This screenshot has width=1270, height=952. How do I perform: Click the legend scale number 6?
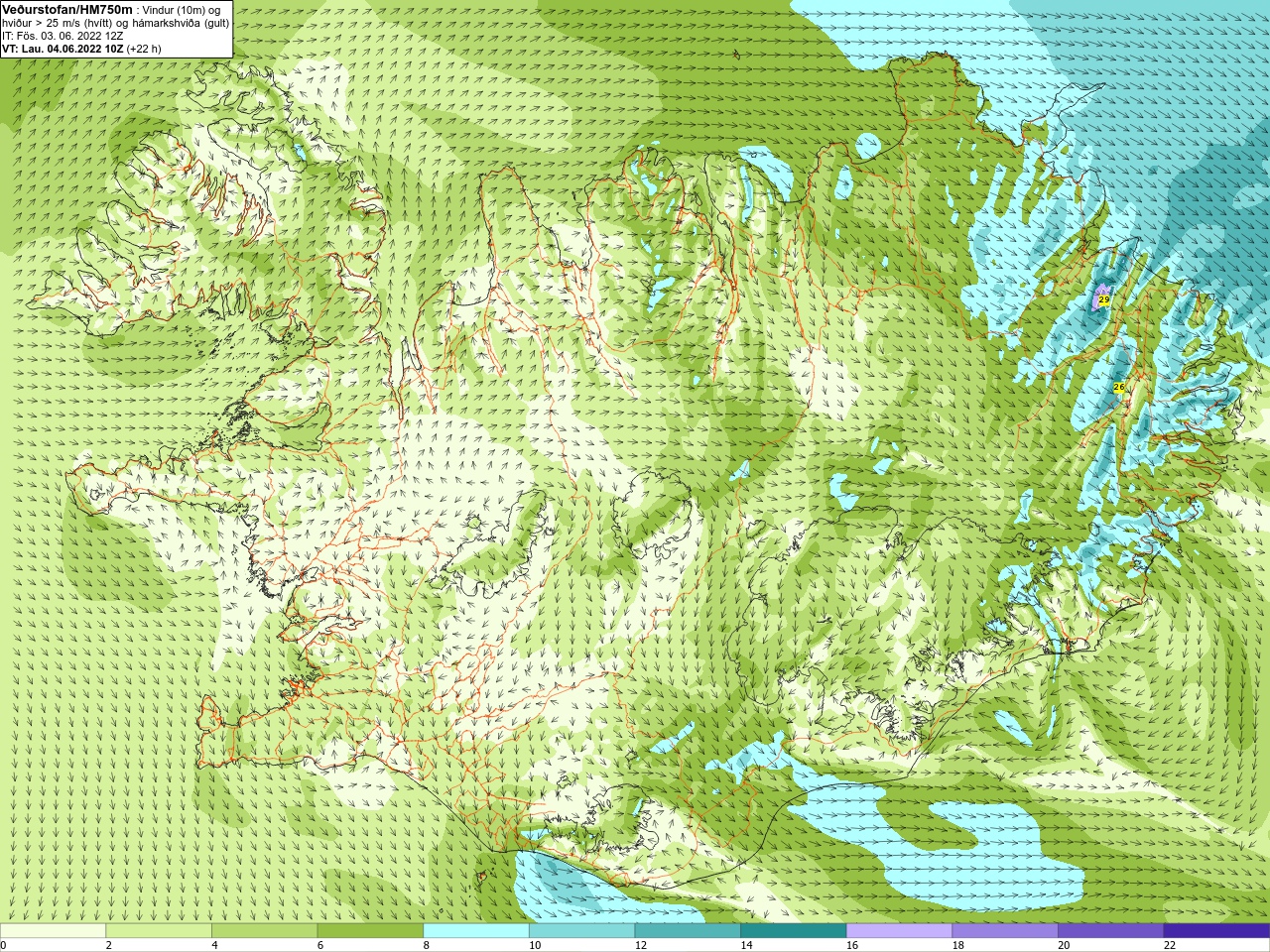point(320,945)
